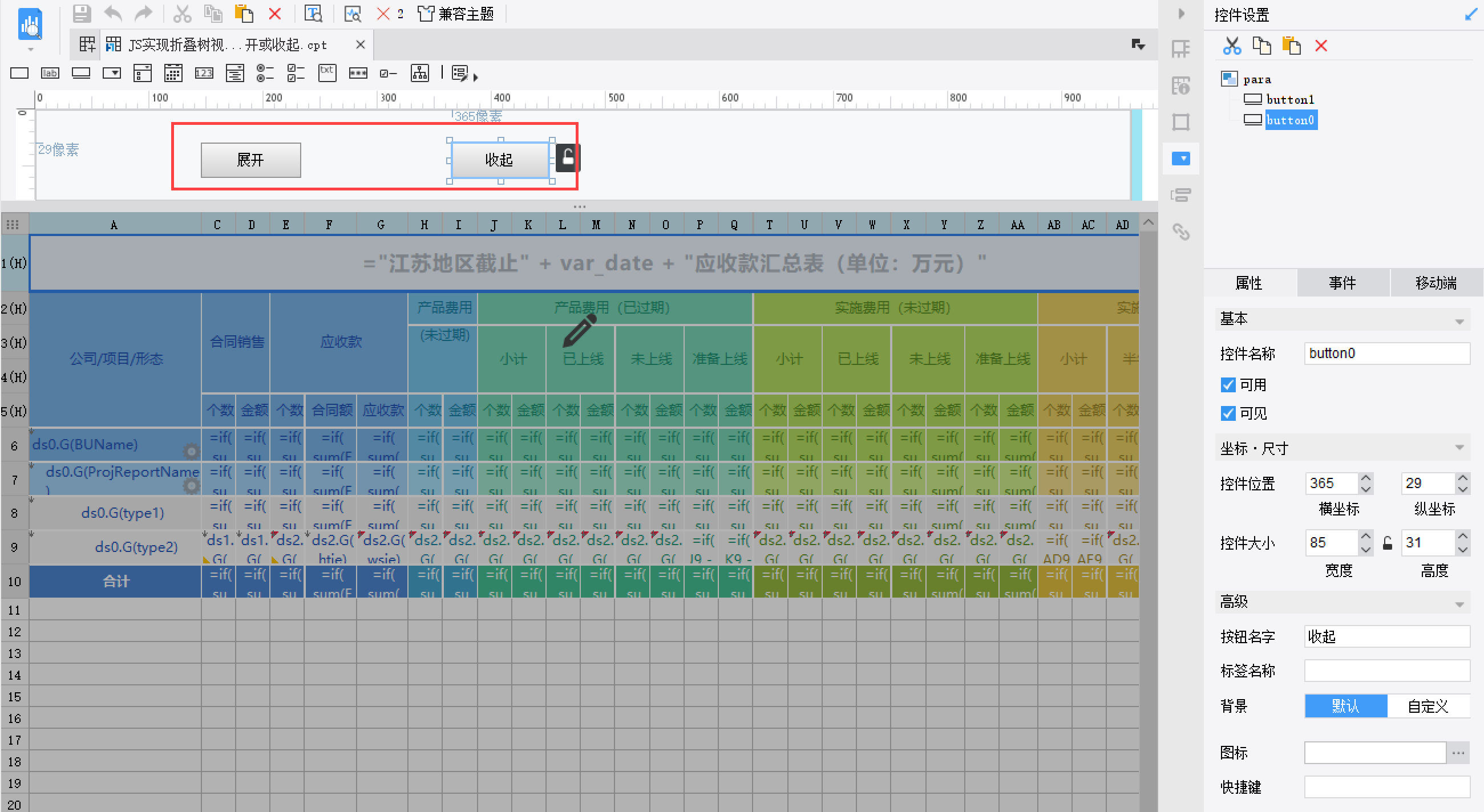1484x812 pixels.
Task: Click the 按钮名字 input field
Action: [1386, 636]
